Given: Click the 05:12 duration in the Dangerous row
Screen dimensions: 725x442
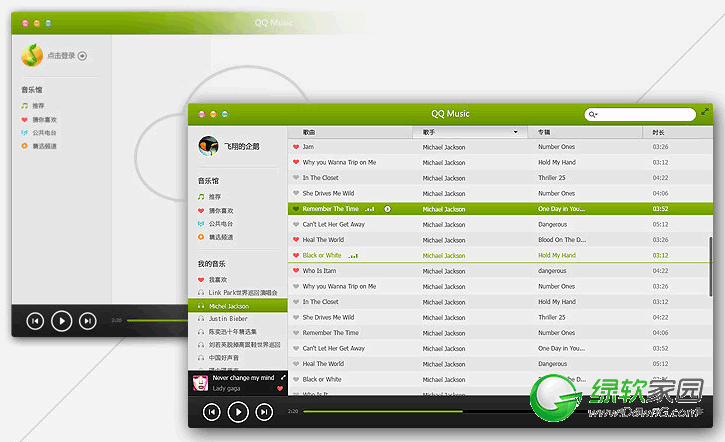Looking at the screenshot, I should [x=660, y=224].
